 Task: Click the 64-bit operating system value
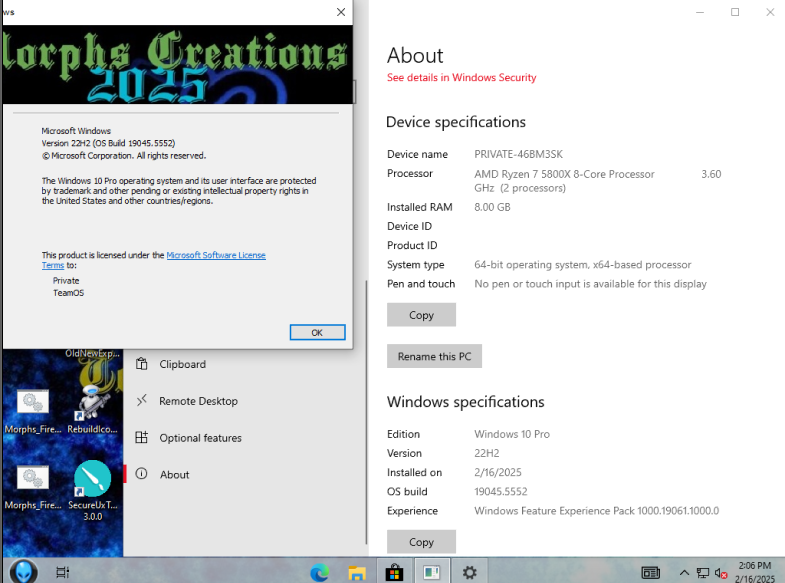tap(583, 265)
